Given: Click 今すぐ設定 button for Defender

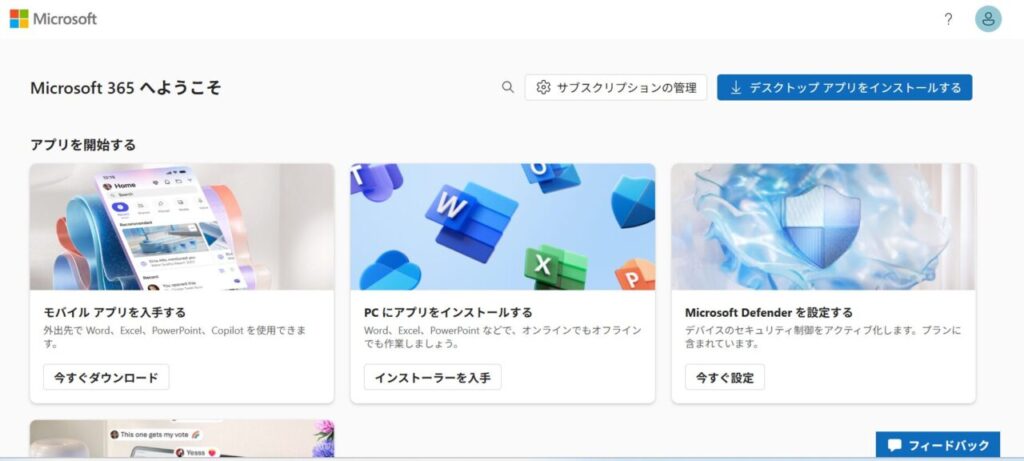Looking at the screenshot, I should (x=724, y=377).
